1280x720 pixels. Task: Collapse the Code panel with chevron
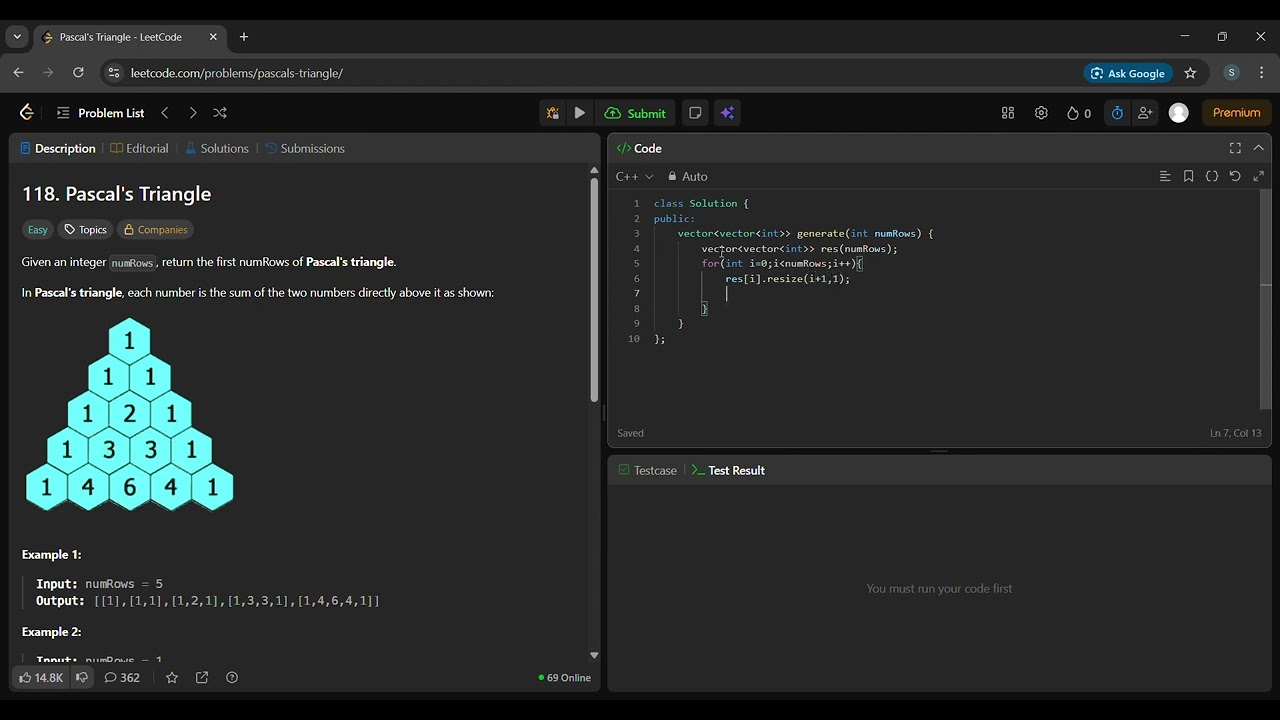[x=1259, y=148]
